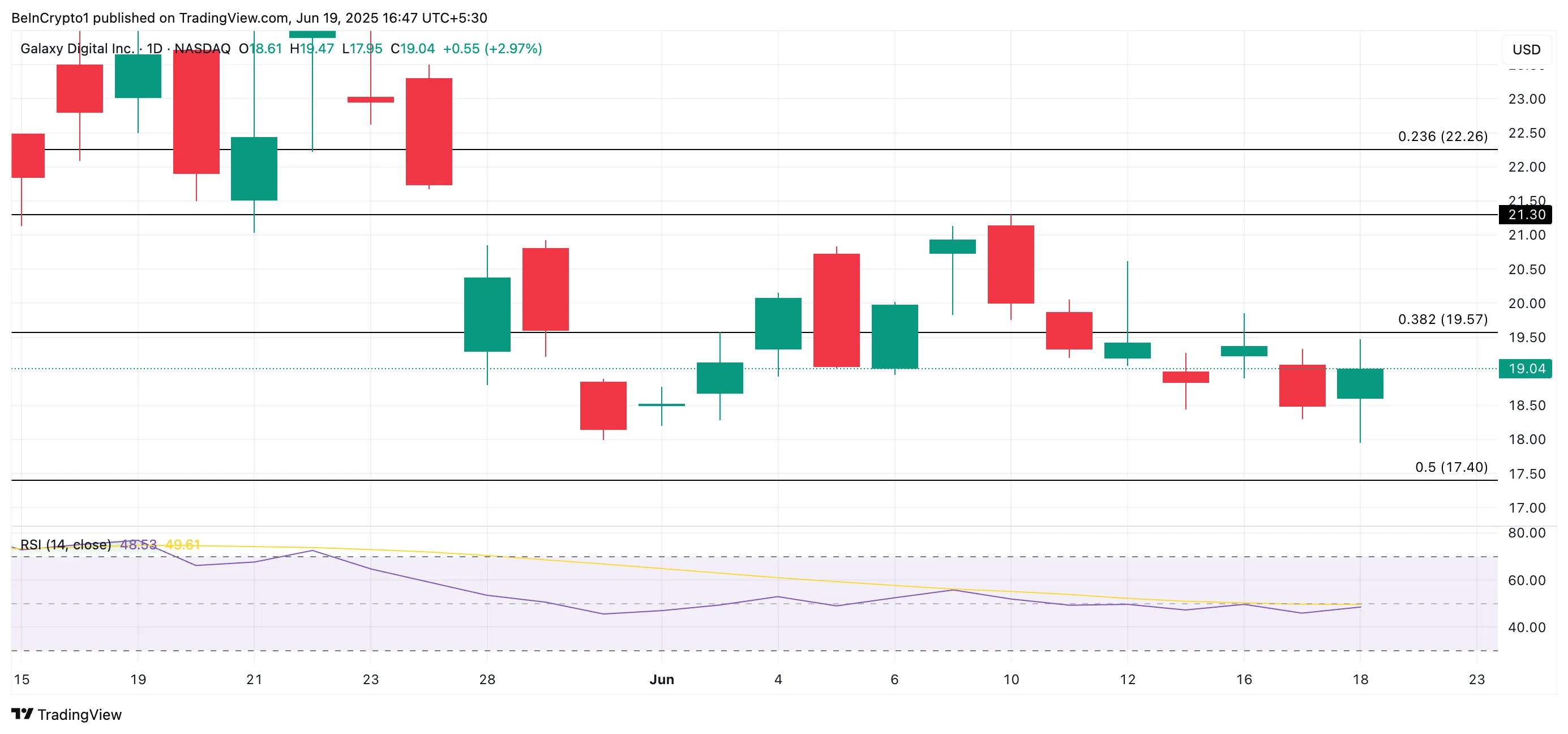Screen dimensions: 1568x734
Task: Select the Jun date axis label
Action: pyautogui.click(x=662, y=679)
